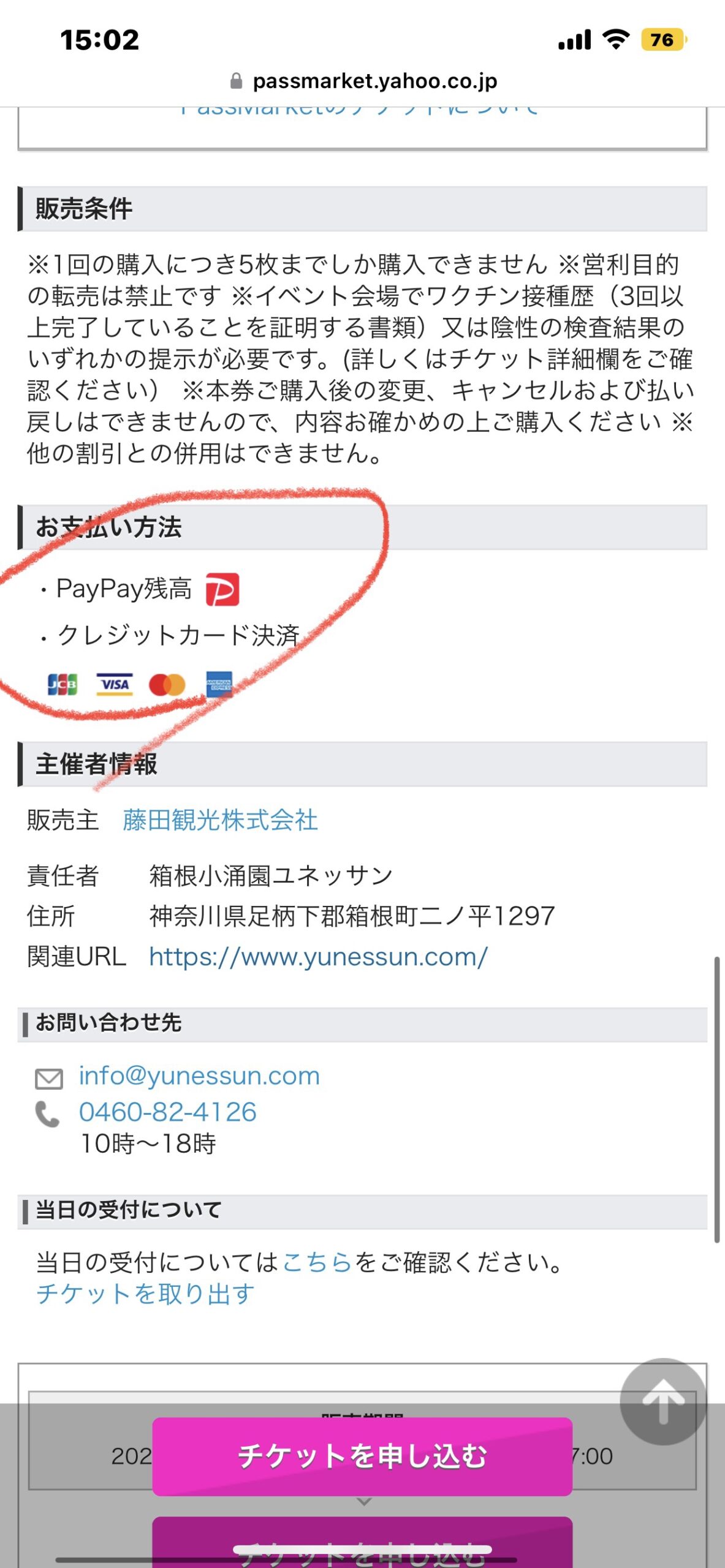Tap the scroll-to-top arrow button
This screenshot has width=725, height=1568.
point(663,1401)
